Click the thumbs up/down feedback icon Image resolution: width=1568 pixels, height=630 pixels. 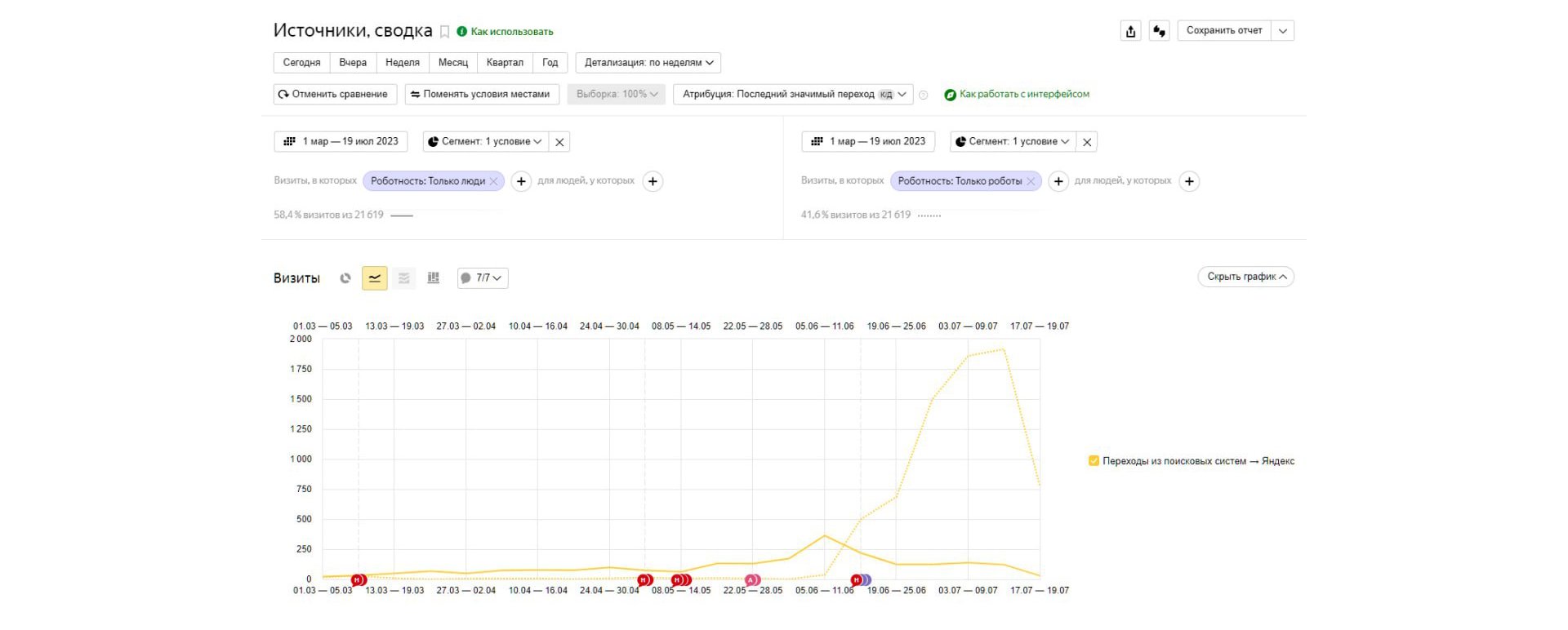(x=1159, y=31)
